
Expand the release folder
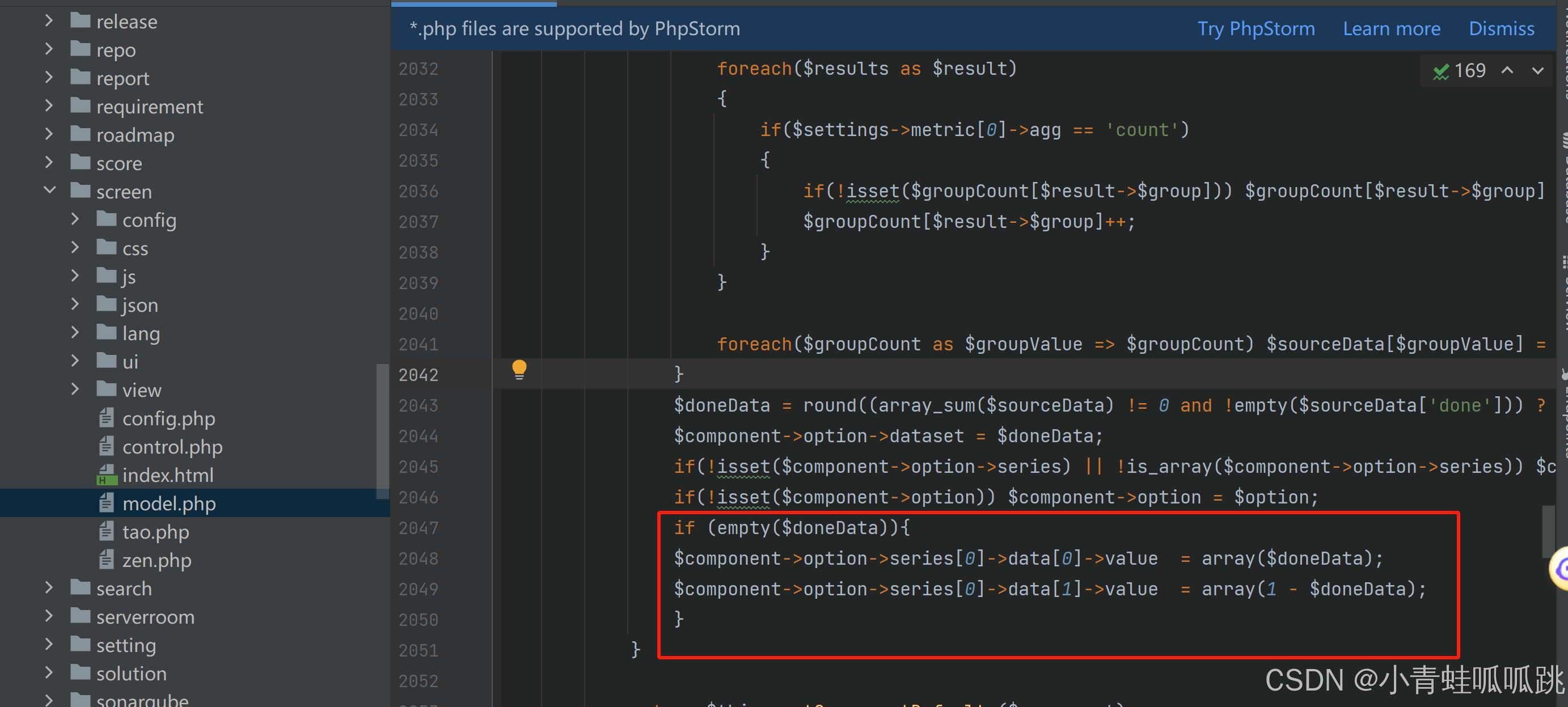point(50,22)
